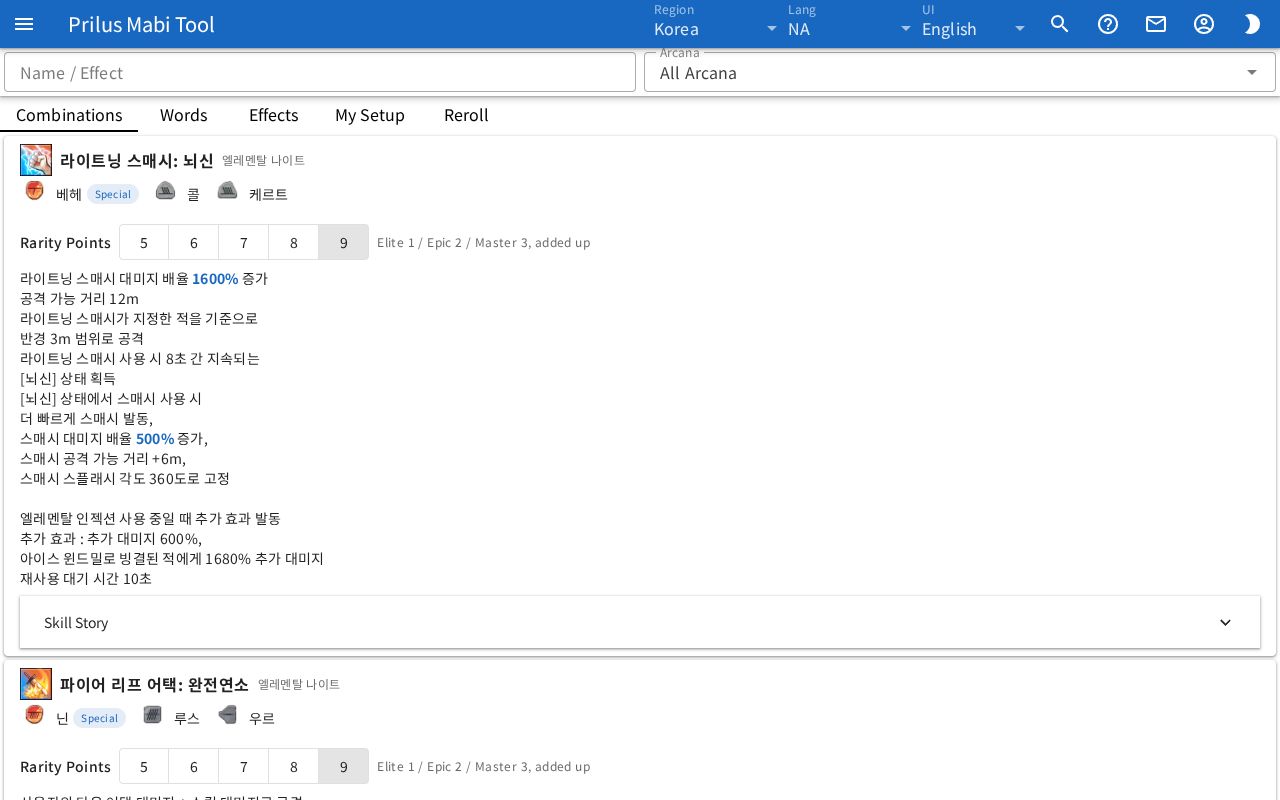Click the Special tag beside 베헤
1280x800 pixels.
113,194
